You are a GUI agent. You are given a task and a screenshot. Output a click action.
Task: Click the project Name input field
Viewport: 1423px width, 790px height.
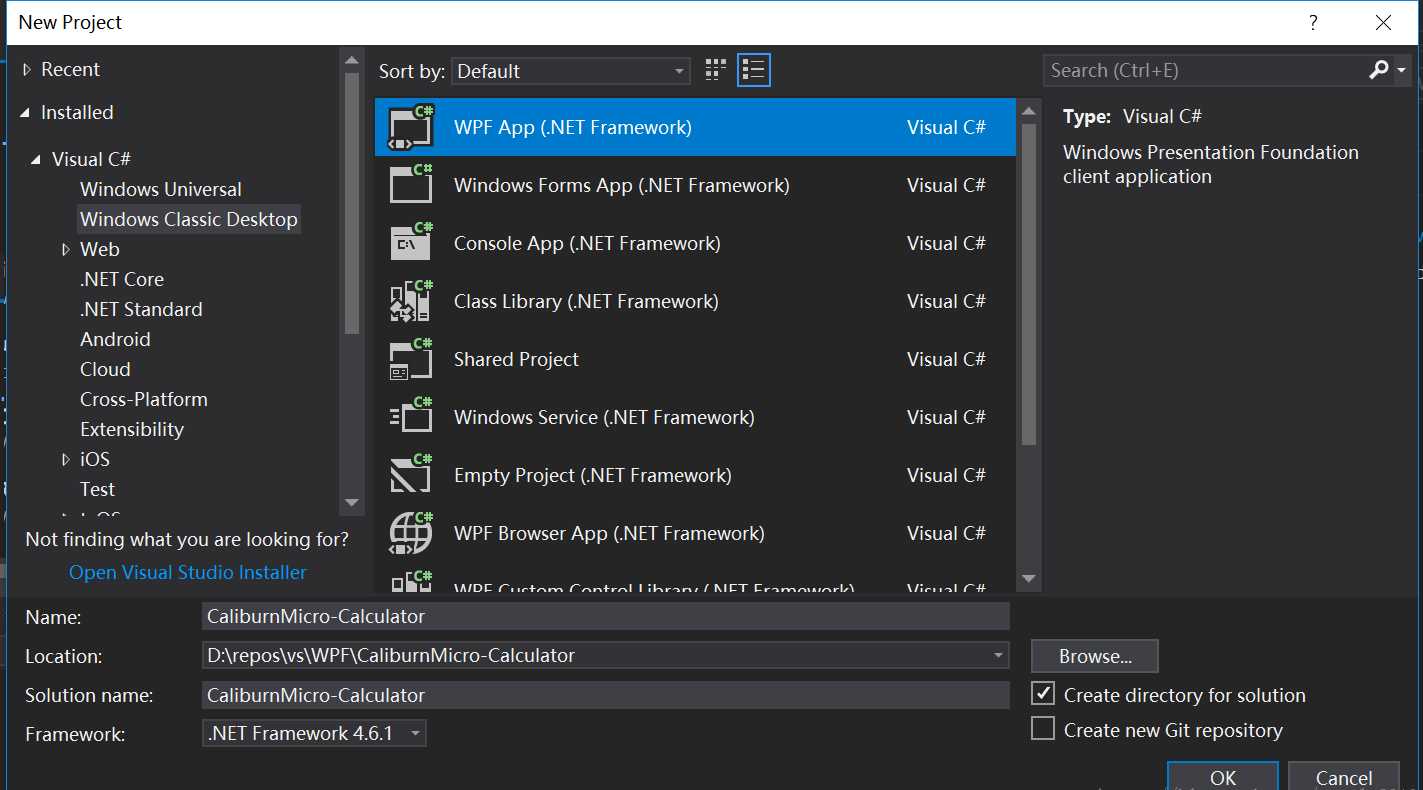point(605,616)
